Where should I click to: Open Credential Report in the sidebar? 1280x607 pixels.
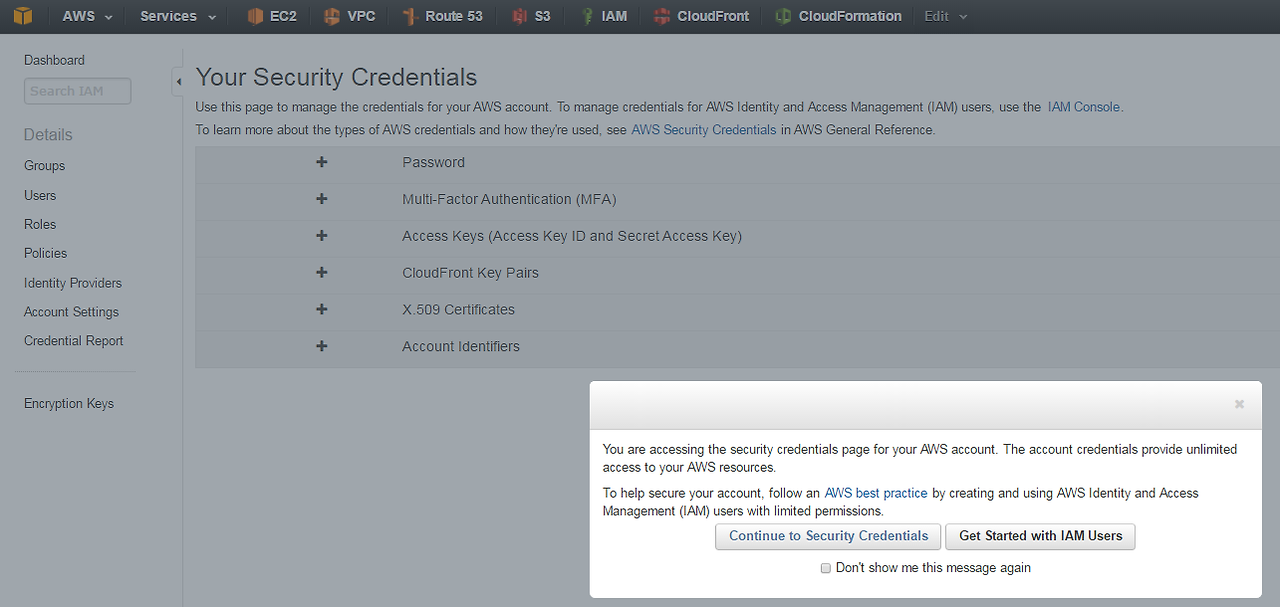[74, 341]
